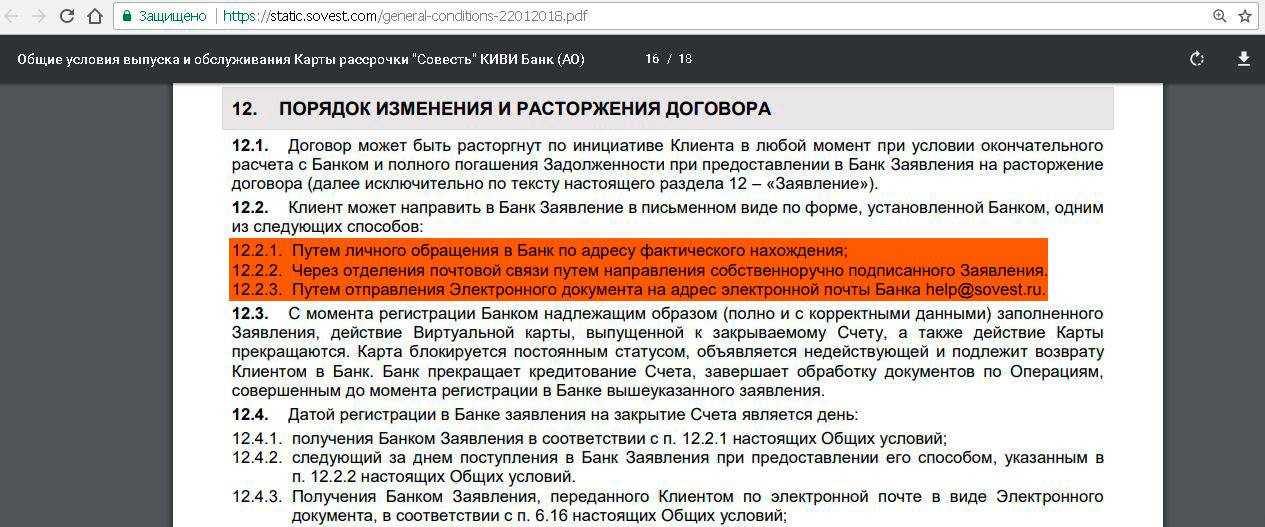The width and height of the screenshot is (1265, 527).
Task: Click total page count 18 in toolbar
Action: (685, 59)
